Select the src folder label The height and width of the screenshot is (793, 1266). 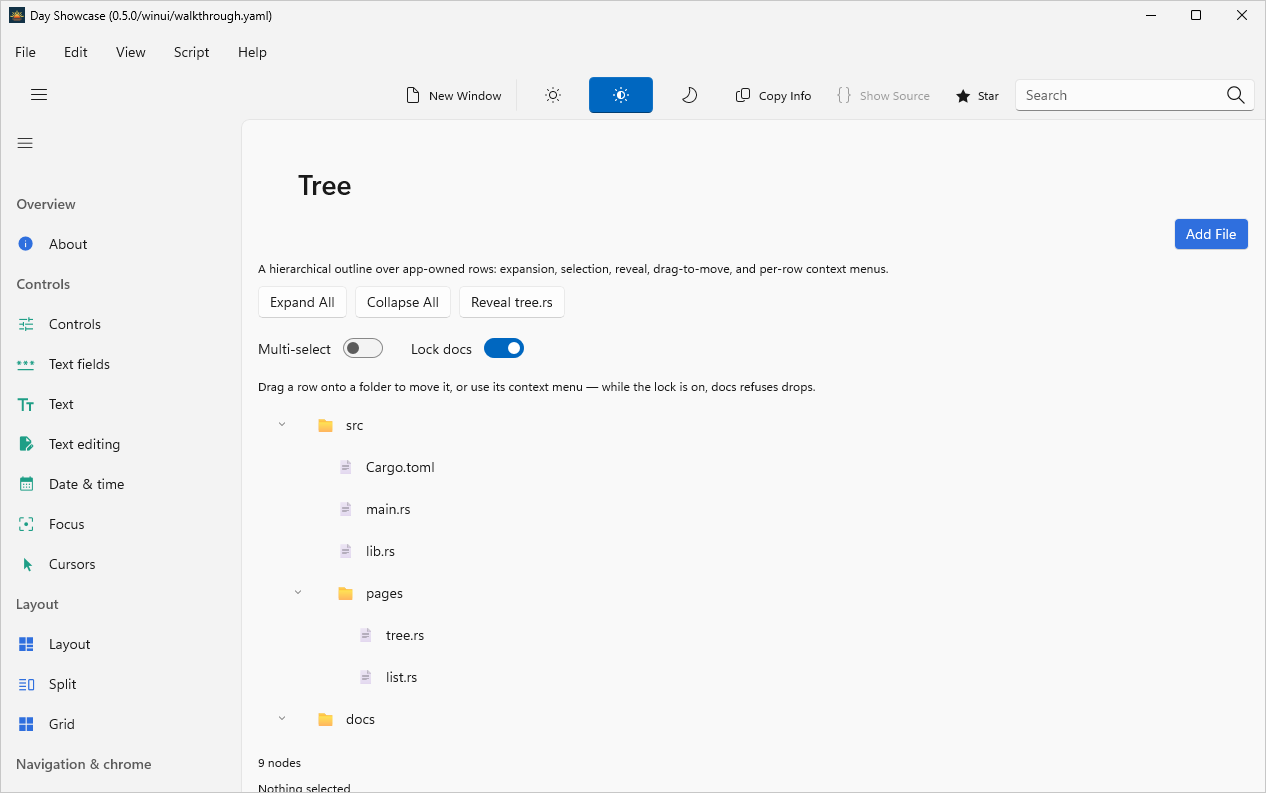click(354, 425)
